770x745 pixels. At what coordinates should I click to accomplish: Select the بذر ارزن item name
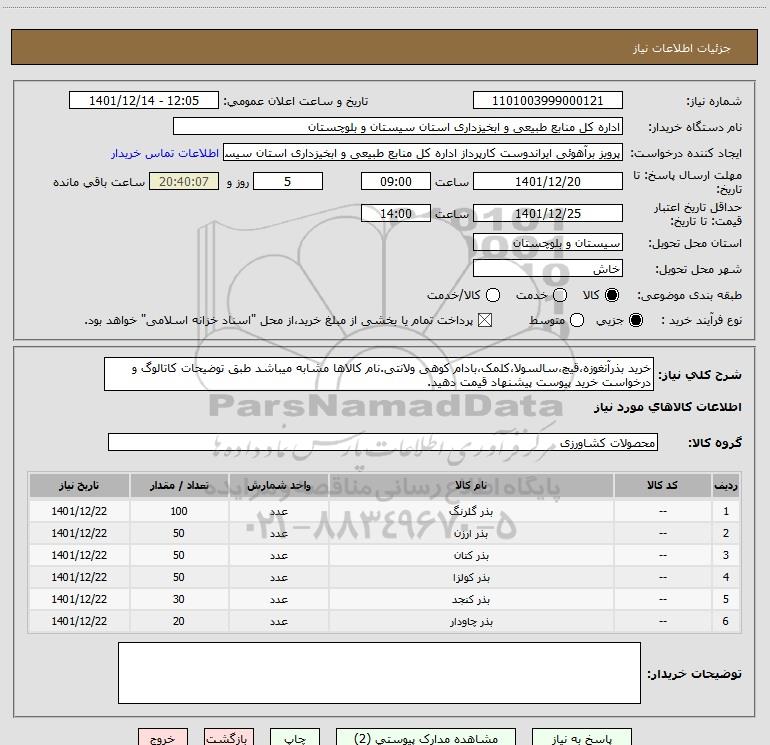471,534
